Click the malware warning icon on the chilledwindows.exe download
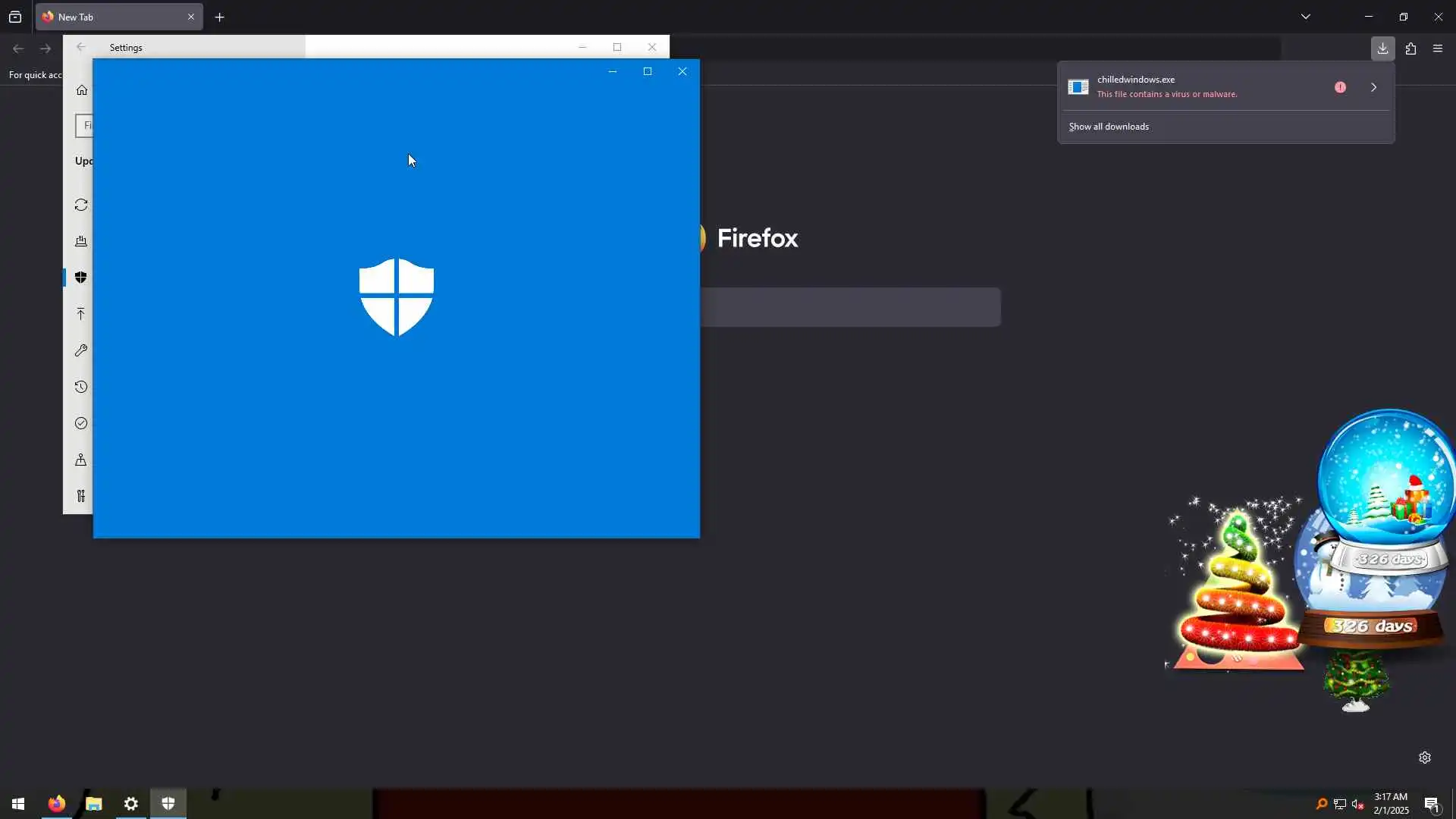Screen dimensions: 1456x819 1340,87
